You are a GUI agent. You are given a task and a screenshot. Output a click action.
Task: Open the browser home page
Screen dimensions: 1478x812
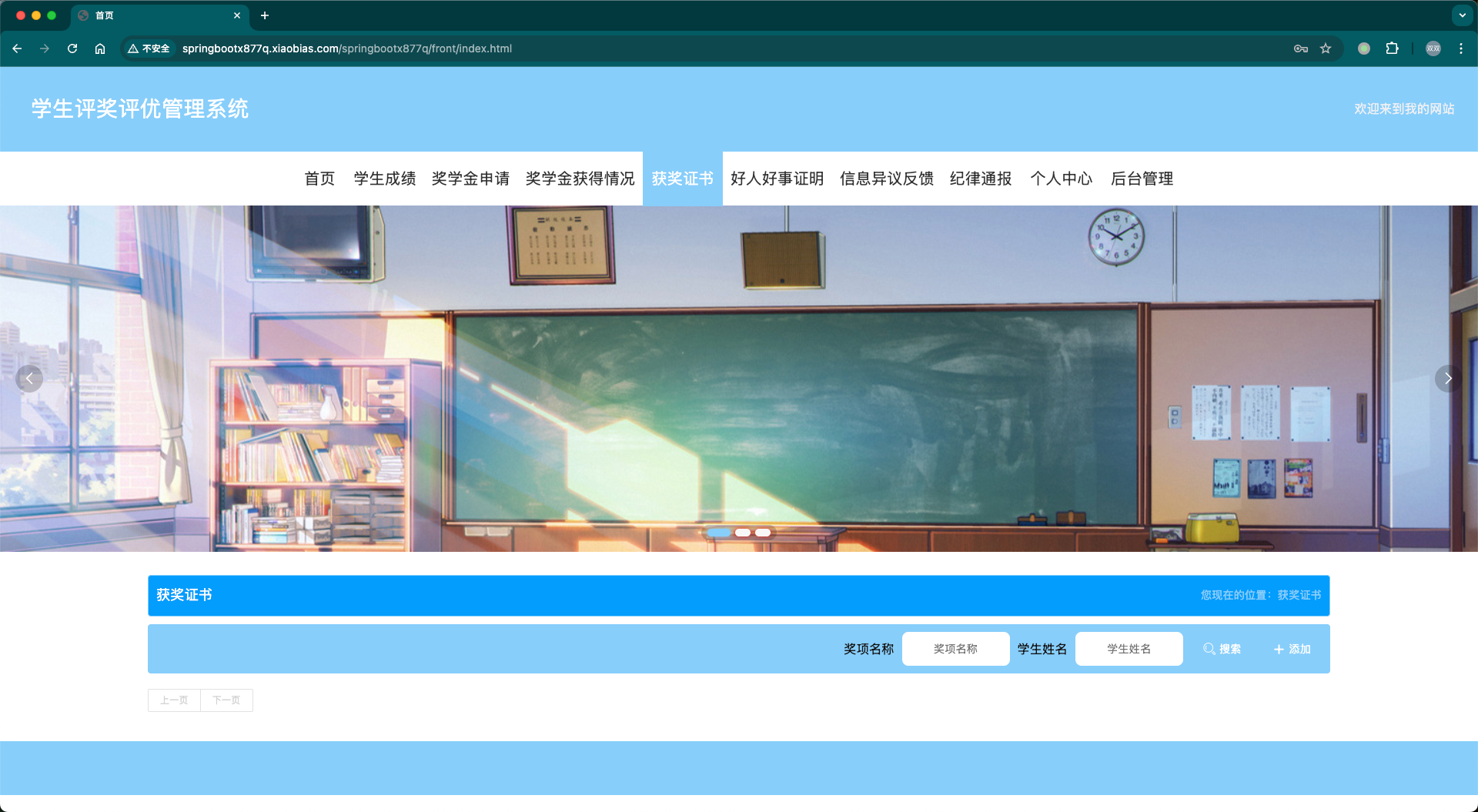[100, 48]
